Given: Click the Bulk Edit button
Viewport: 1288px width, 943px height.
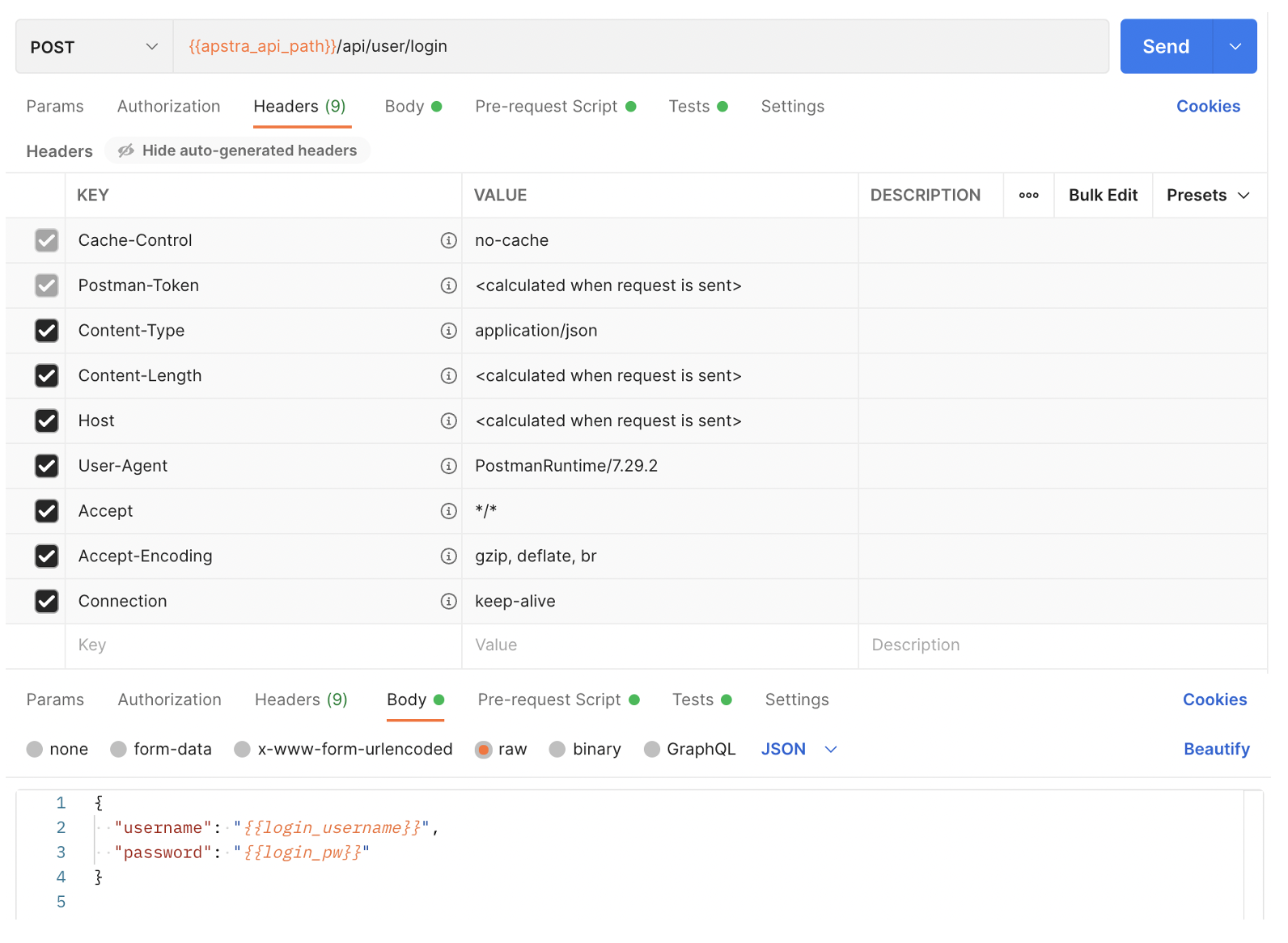Looking at the screenshot, I should click(x=1102, y=195).
